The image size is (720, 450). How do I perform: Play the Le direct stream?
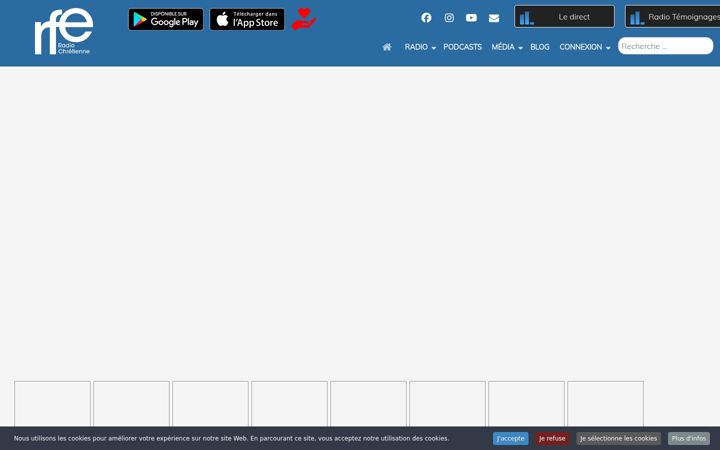(x=564, y=17)
